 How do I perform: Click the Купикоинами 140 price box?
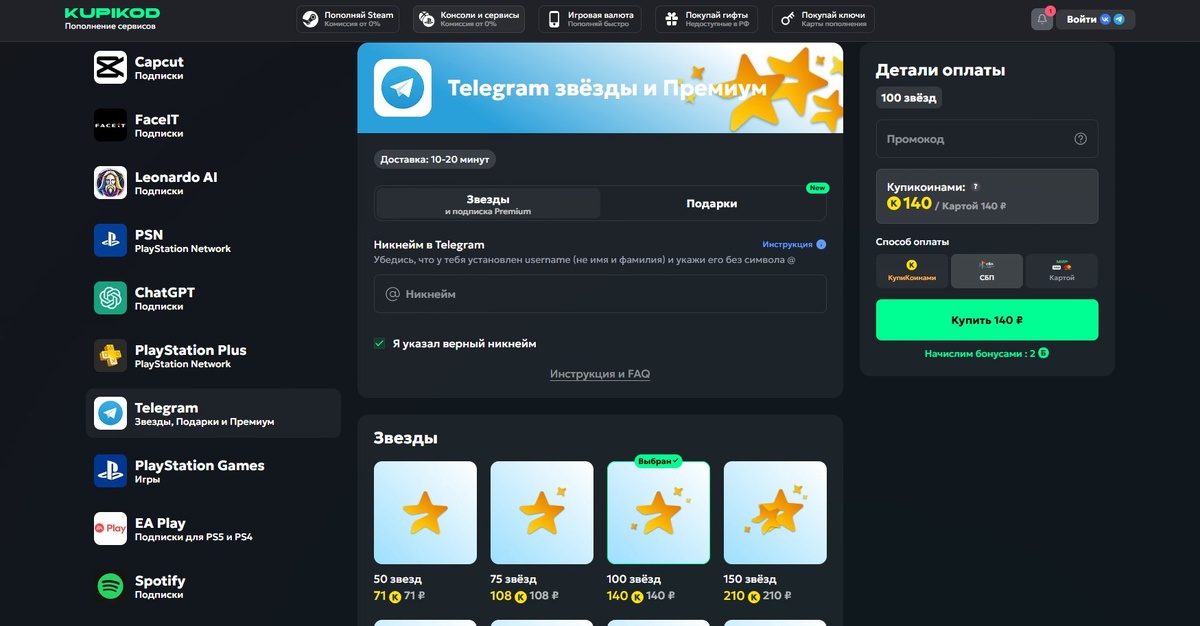click(x=987, y=196)
